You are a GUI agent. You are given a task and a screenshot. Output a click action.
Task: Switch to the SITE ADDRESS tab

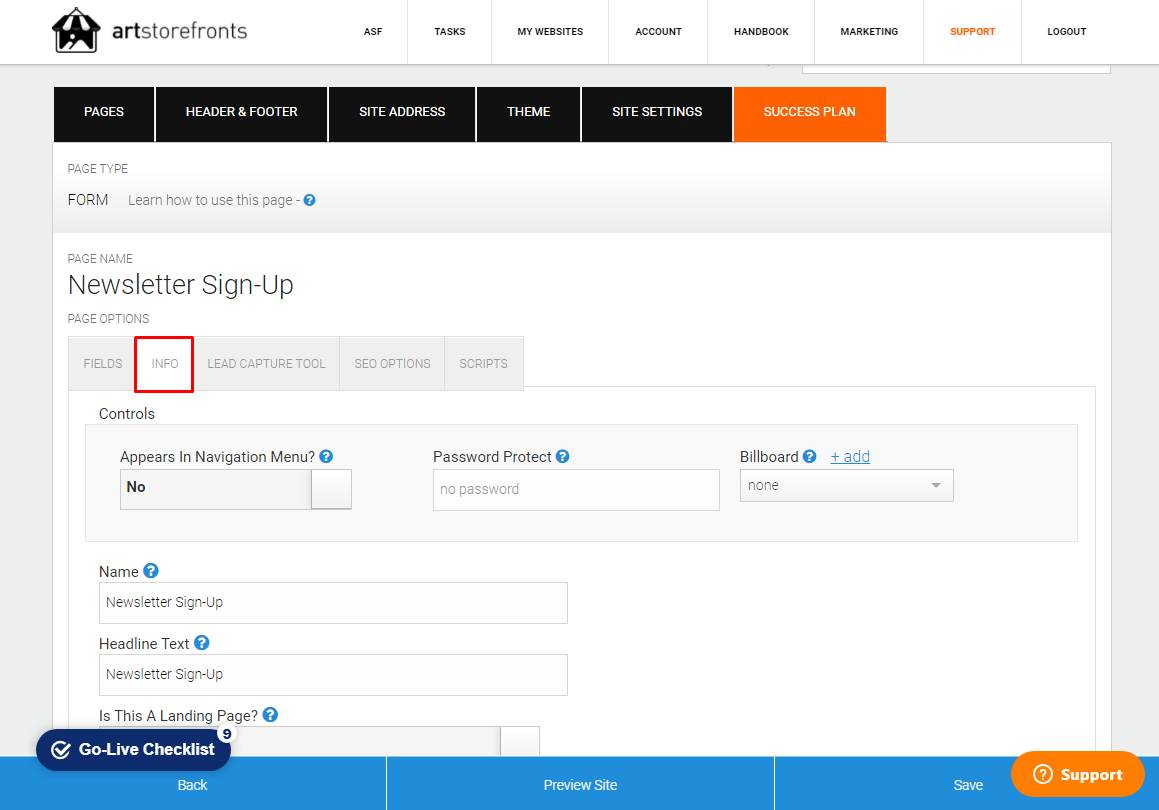402,114
